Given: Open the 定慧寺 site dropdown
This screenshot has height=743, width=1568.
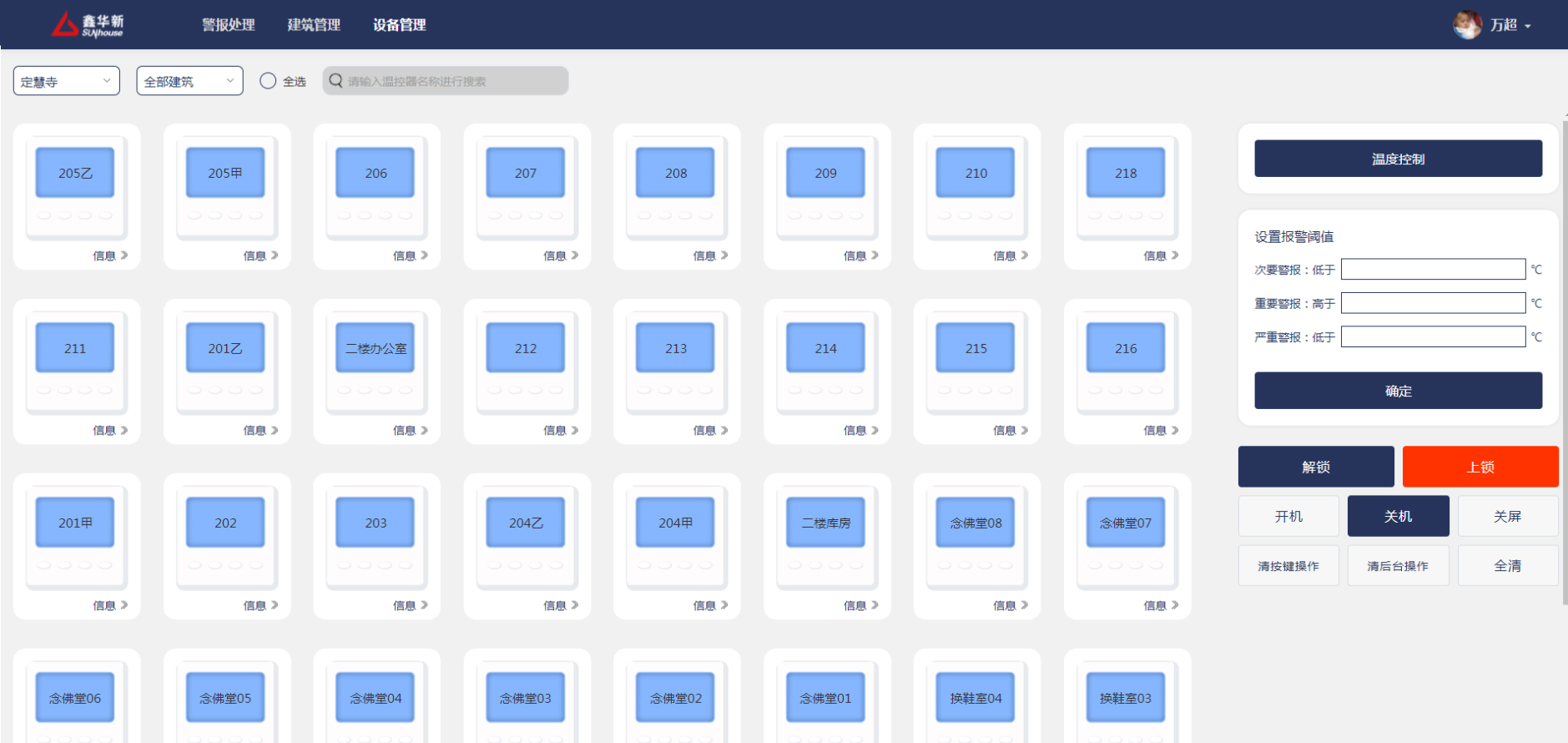Looking at the screenshot, I should (67, 81).
